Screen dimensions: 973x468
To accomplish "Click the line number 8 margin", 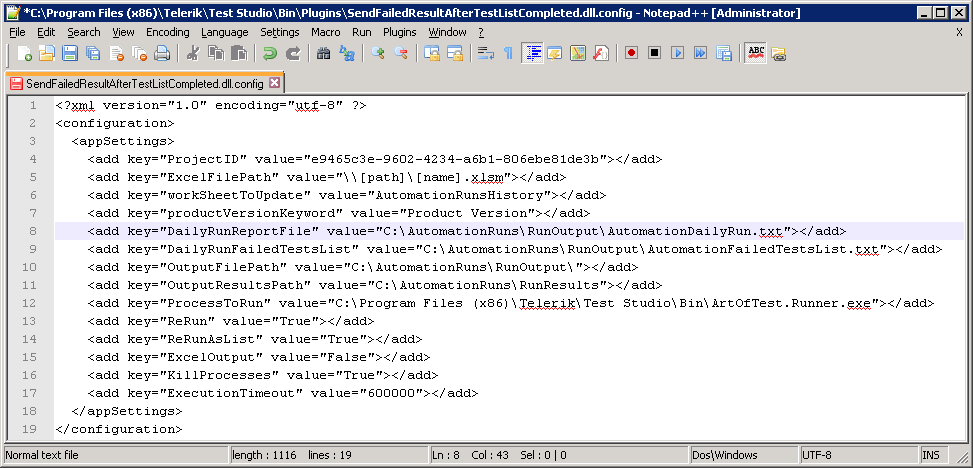I will (x=32, y=231).
